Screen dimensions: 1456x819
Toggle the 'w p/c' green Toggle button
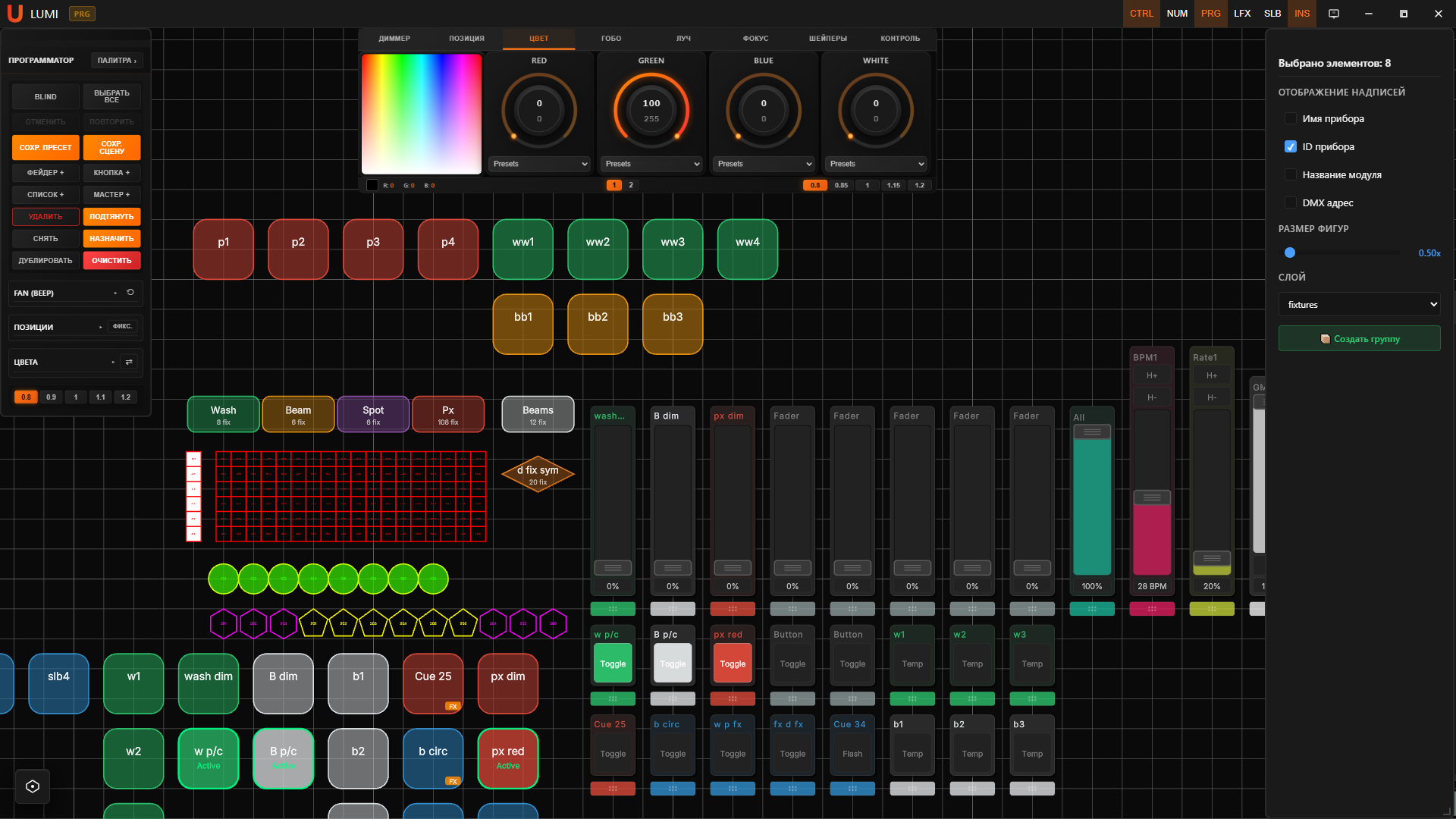click(x=613, y=664)
